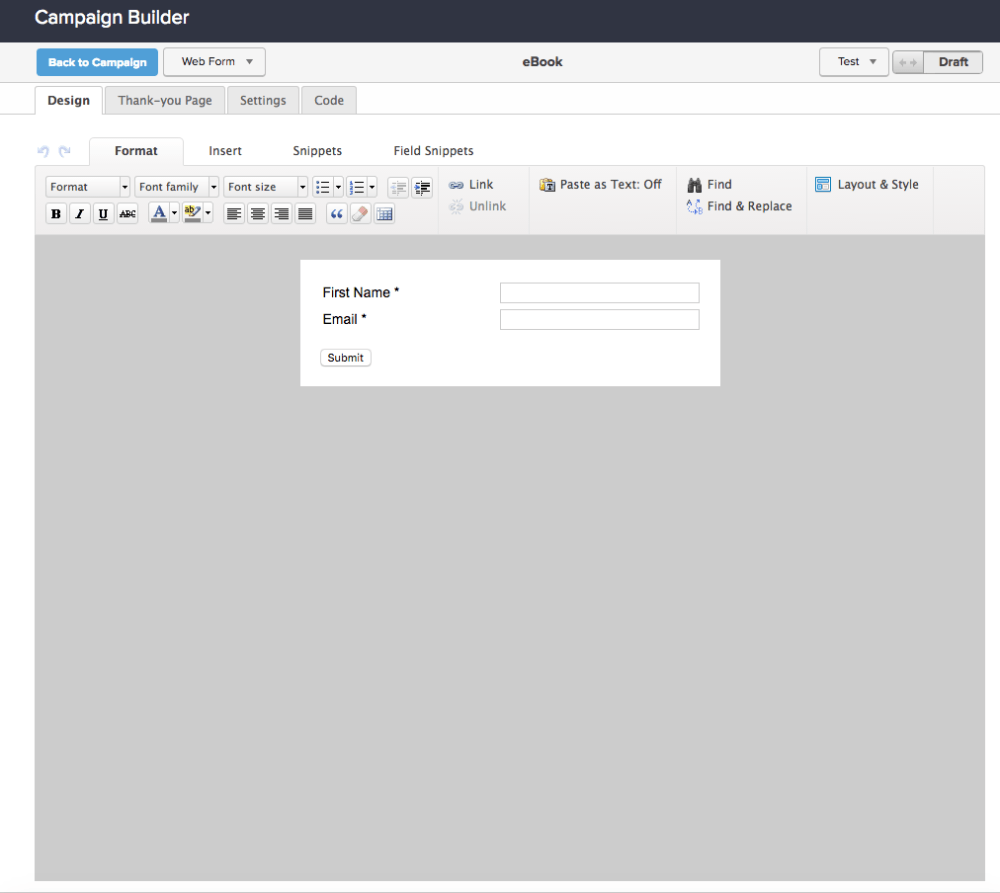
Task: Open Find with binoculars
Action: coord(709,184)
